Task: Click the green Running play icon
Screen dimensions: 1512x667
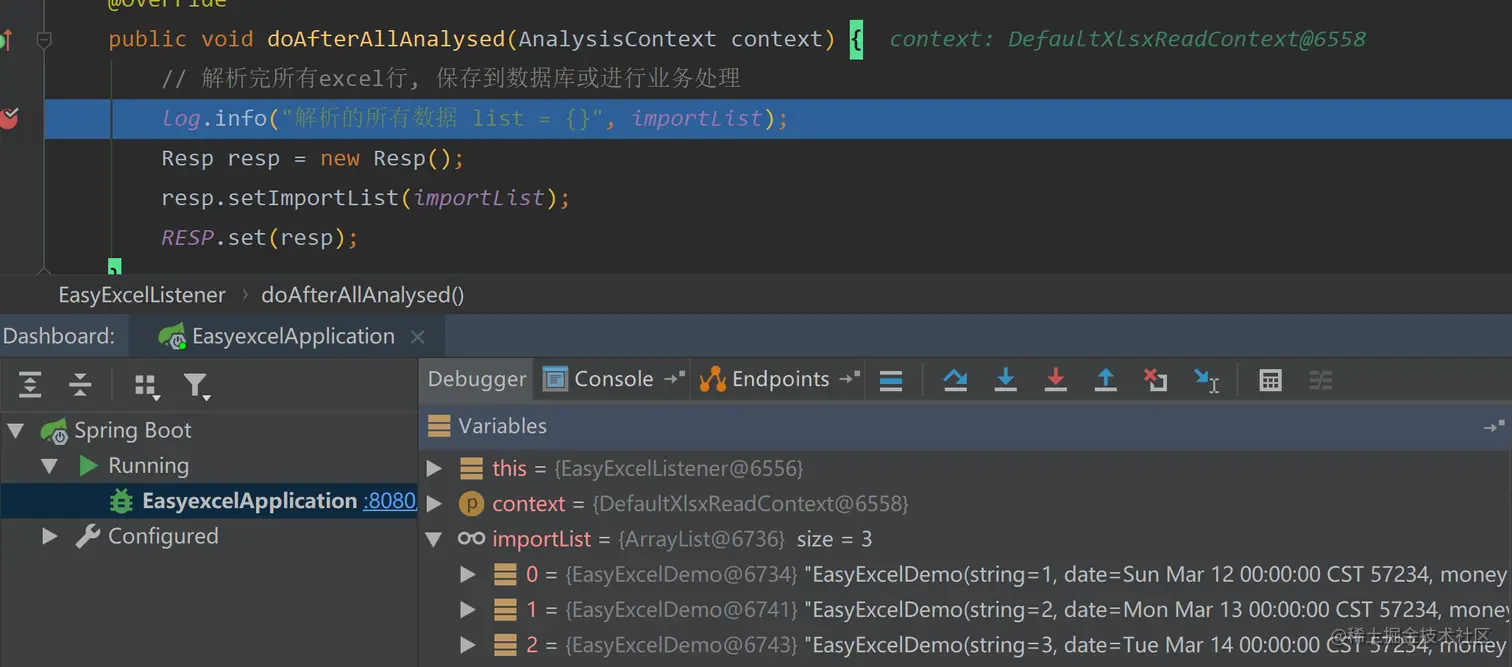Action: (88, 466)
